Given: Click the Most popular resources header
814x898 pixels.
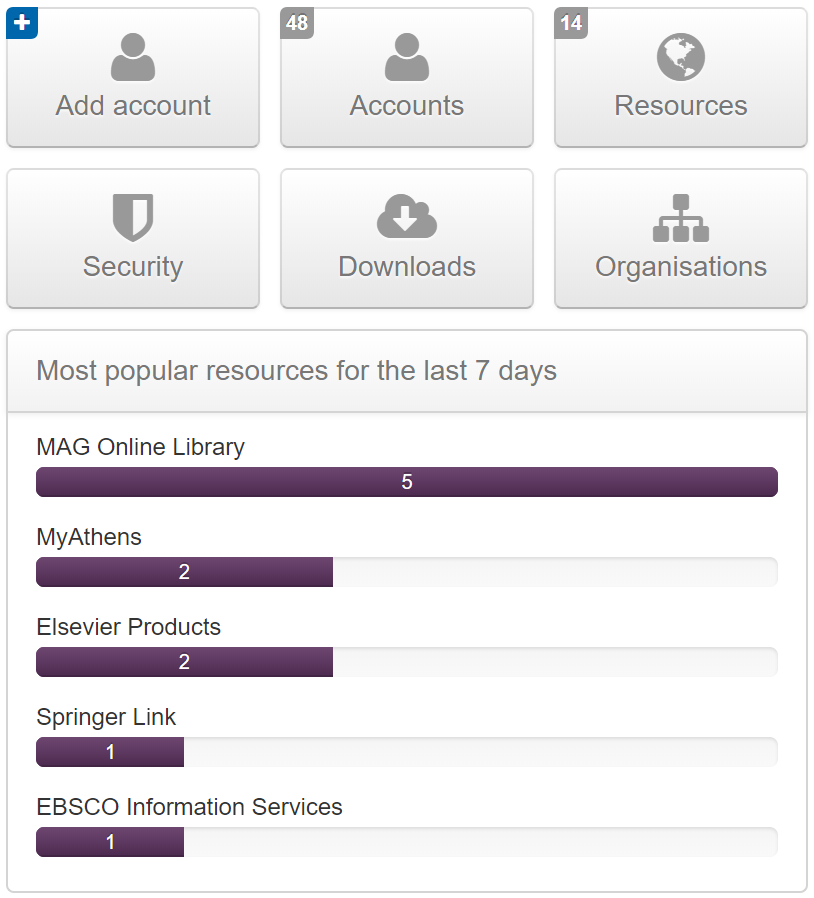Looking at the screenshot, I should (296, 371).
